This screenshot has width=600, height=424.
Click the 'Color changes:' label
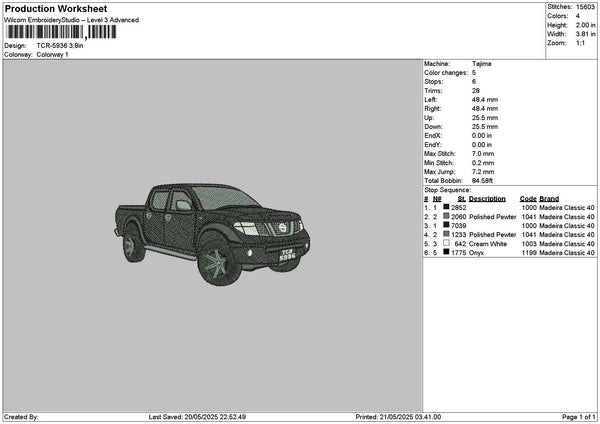point(446,73)
